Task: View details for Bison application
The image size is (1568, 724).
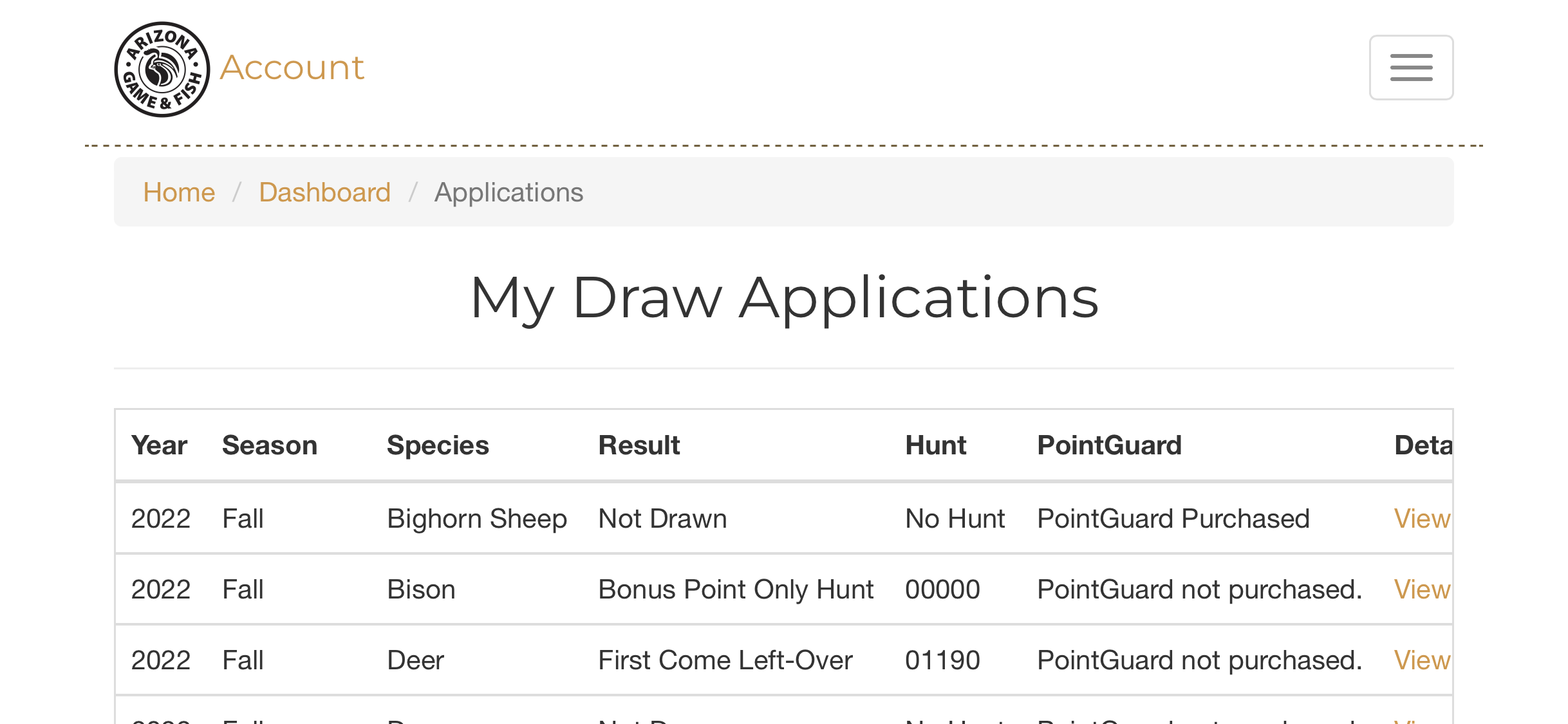Action: (x=1422, y=589)
